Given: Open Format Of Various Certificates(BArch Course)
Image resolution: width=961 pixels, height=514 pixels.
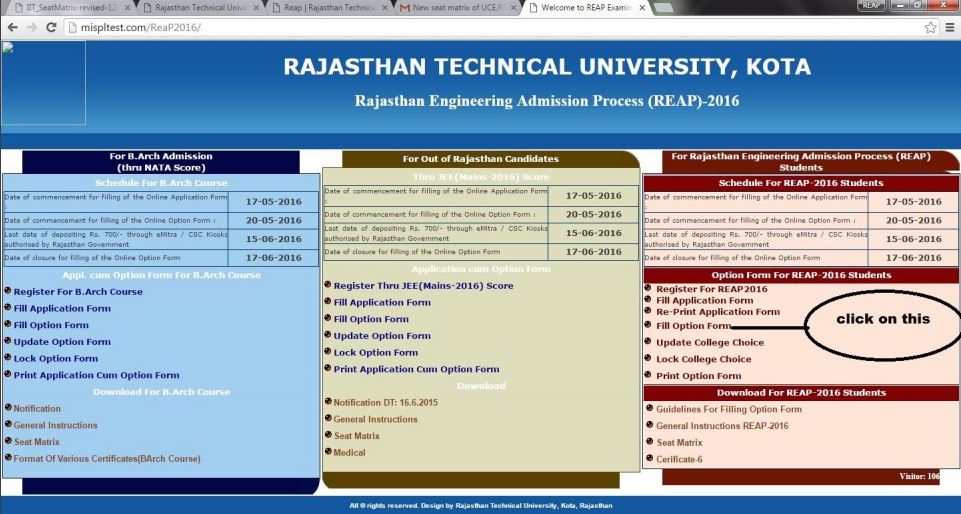Looking at the screenshot, I should point(107,459).
